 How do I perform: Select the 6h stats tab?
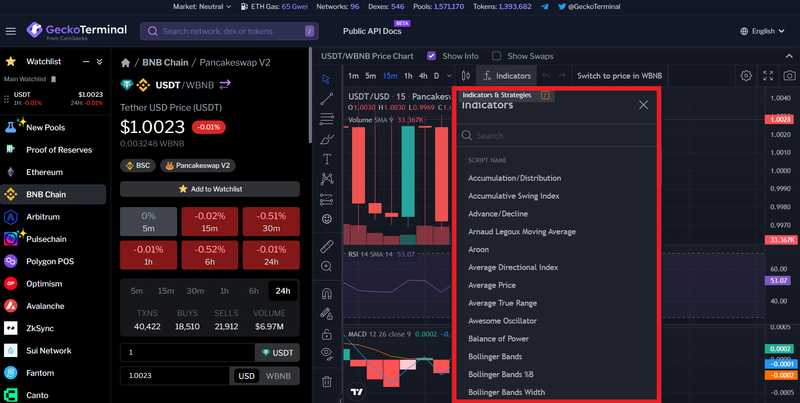[254, 291]
